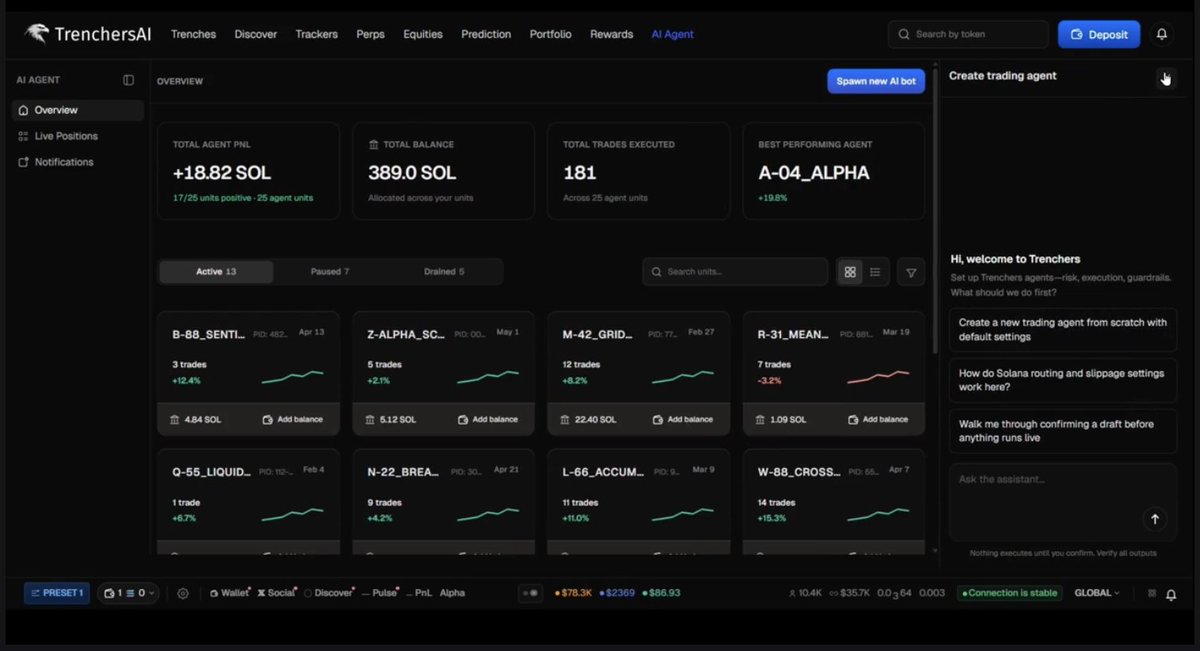Toggle the small switch left of $78.3K

coord(530,593)
